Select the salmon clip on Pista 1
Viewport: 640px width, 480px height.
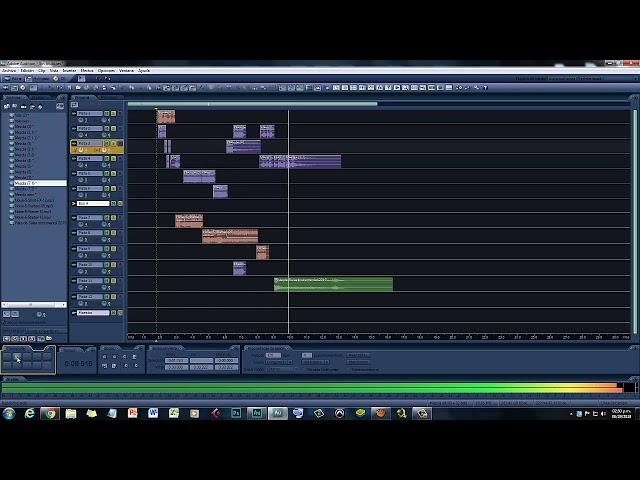coord(166,116)
